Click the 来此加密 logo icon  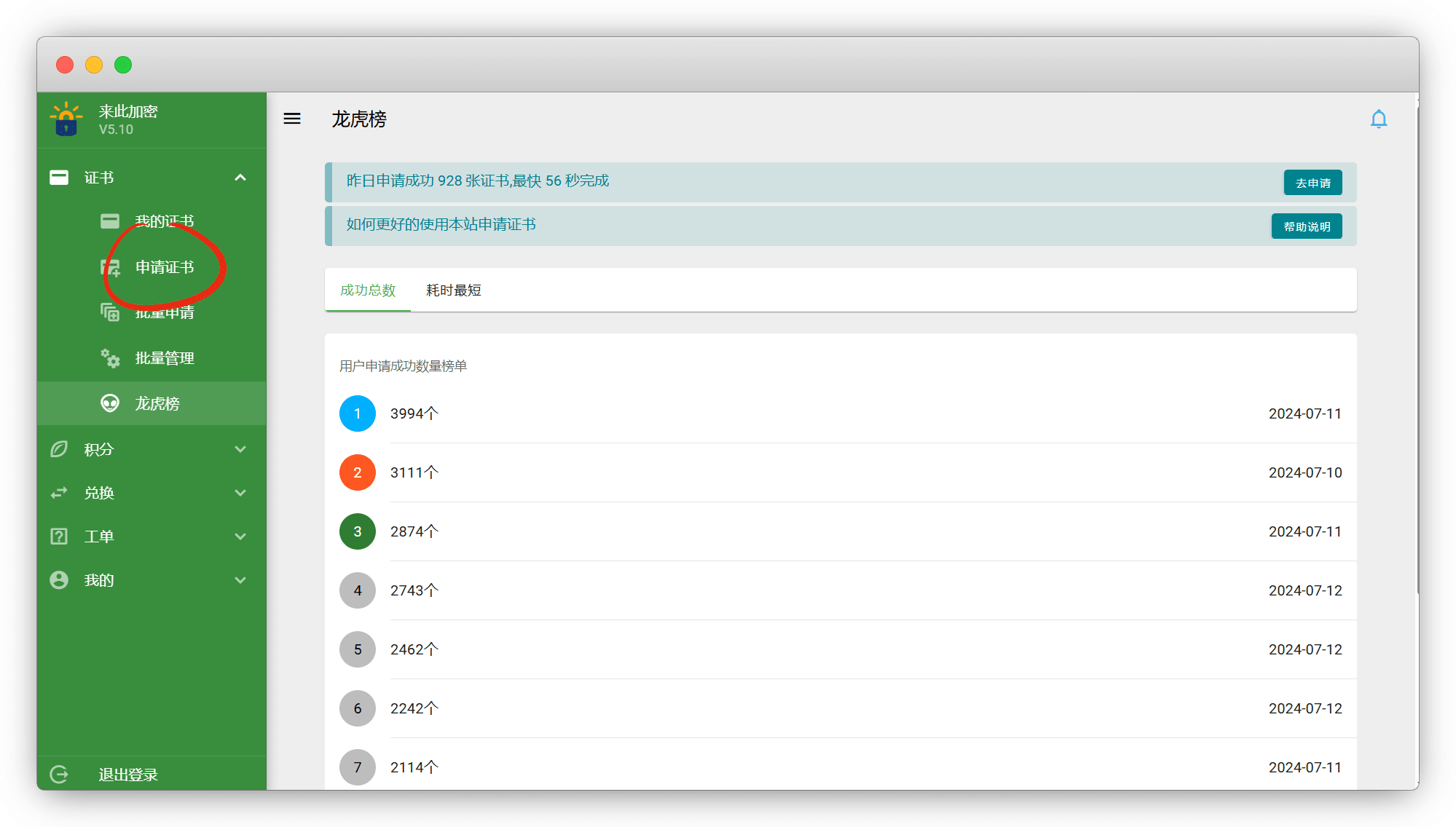click(66, 119)
